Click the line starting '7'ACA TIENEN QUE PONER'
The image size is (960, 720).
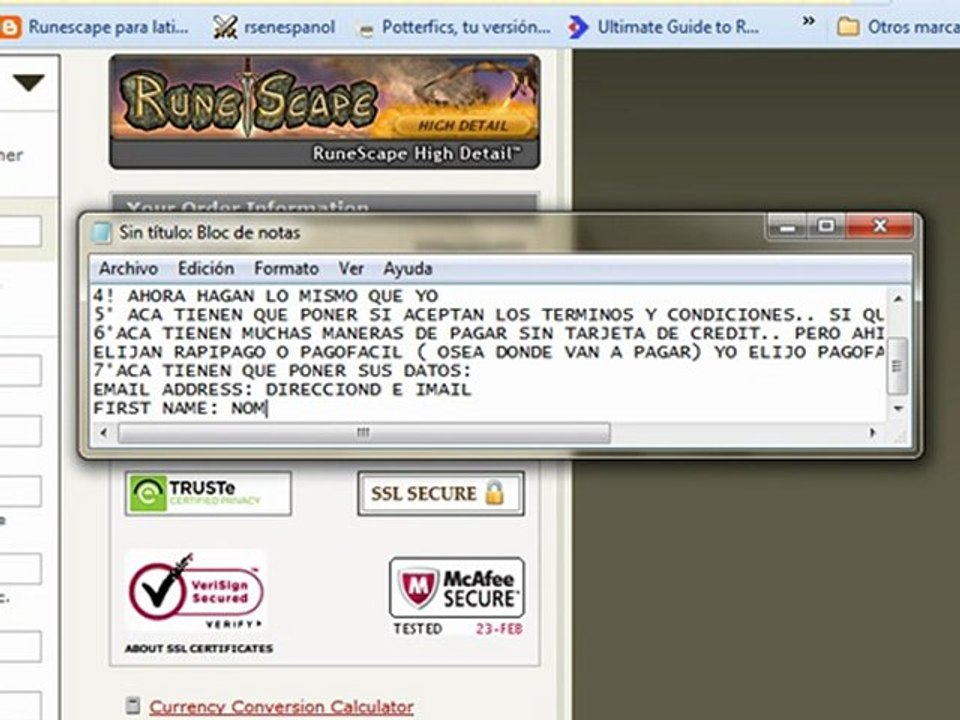282,371
